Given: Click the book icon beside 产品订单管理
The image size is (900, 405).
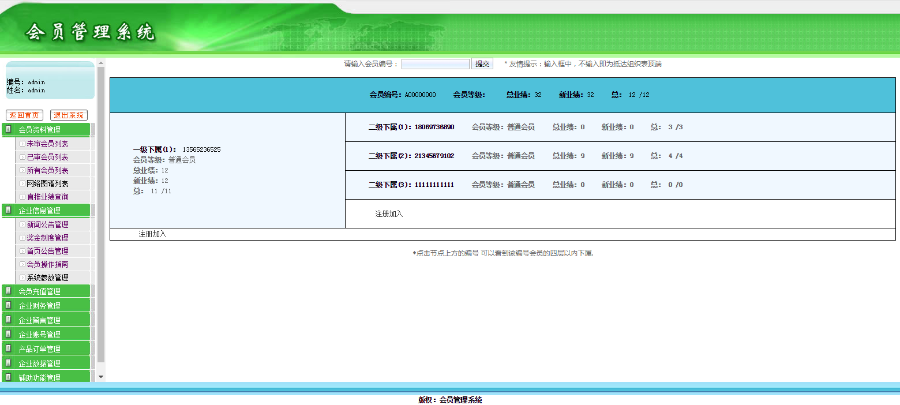Looking at the screenshot, I should 9,348.
